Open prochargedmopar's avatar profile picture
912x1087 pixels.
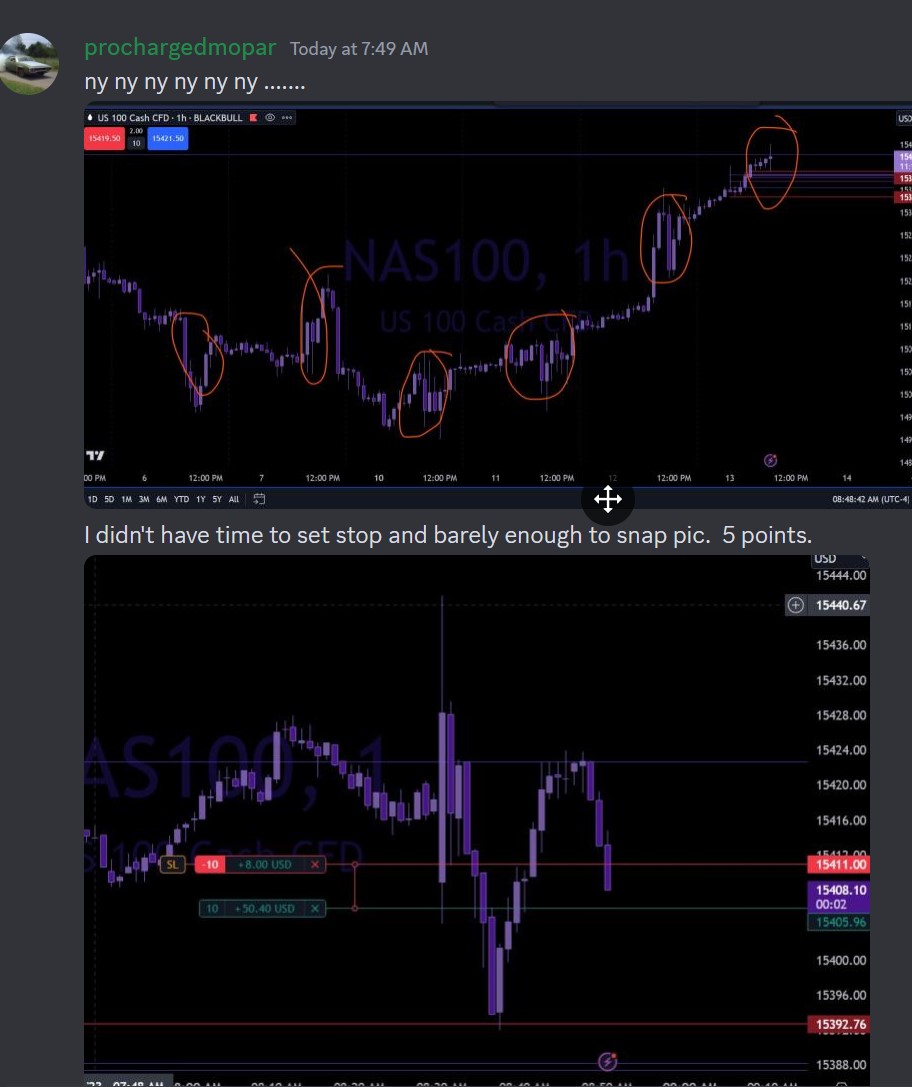pyautogui.click(x=29, y=64)
